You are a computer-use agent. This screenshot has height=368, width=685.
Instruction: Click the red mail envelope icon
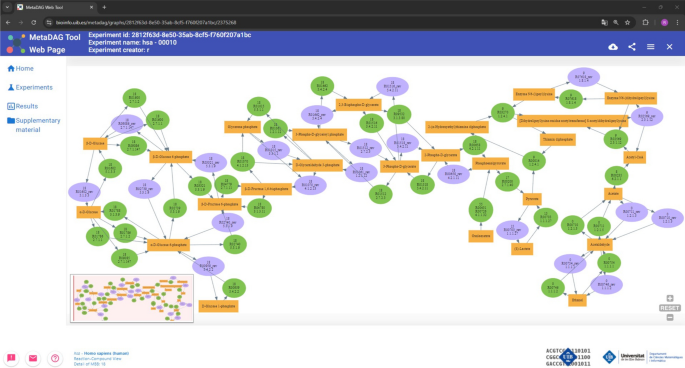click(33, 358)
